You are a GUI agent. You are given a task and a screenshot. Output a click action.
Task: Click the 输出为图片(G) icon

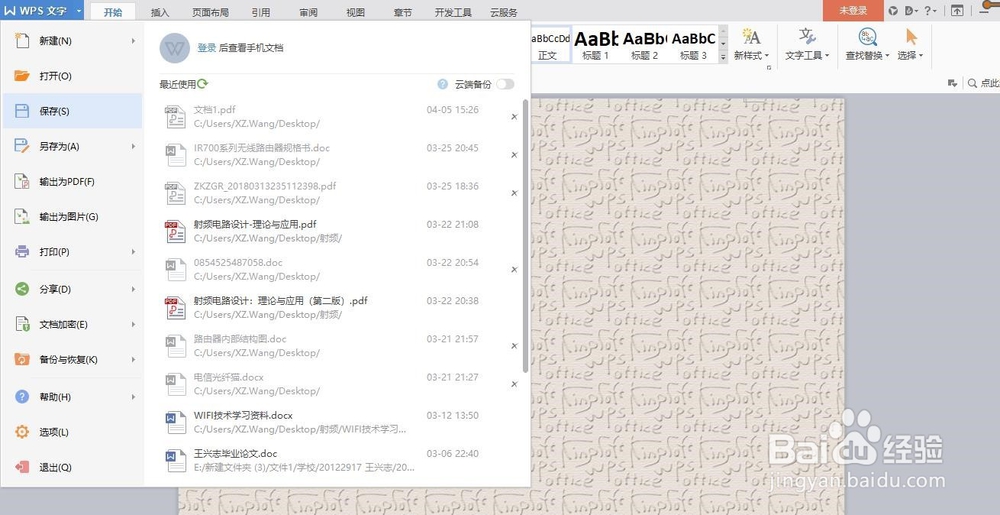click(x=22, y=217)
